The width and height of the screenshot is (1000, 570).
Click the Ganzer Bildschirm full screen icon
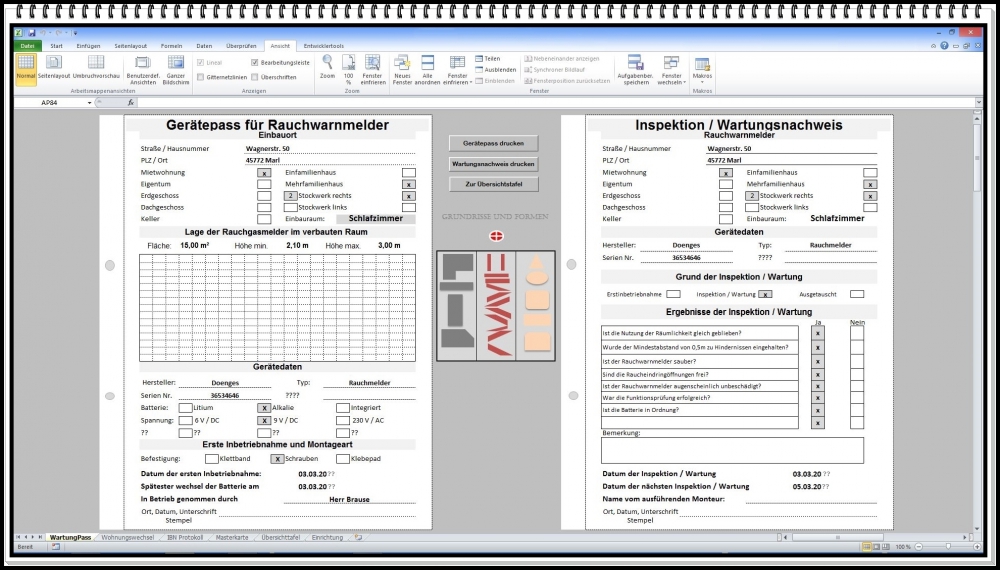[176, 66]
